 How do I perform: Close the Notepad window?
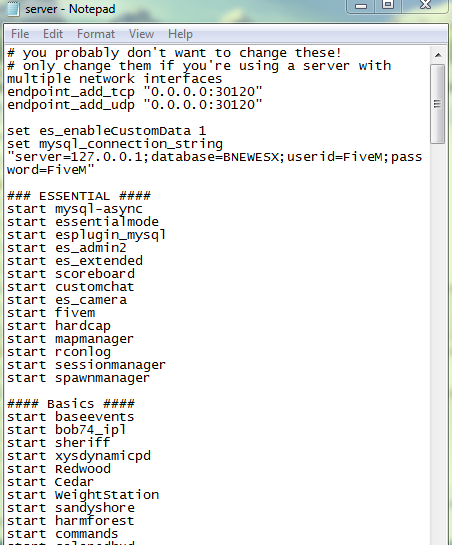coord(425,5)
